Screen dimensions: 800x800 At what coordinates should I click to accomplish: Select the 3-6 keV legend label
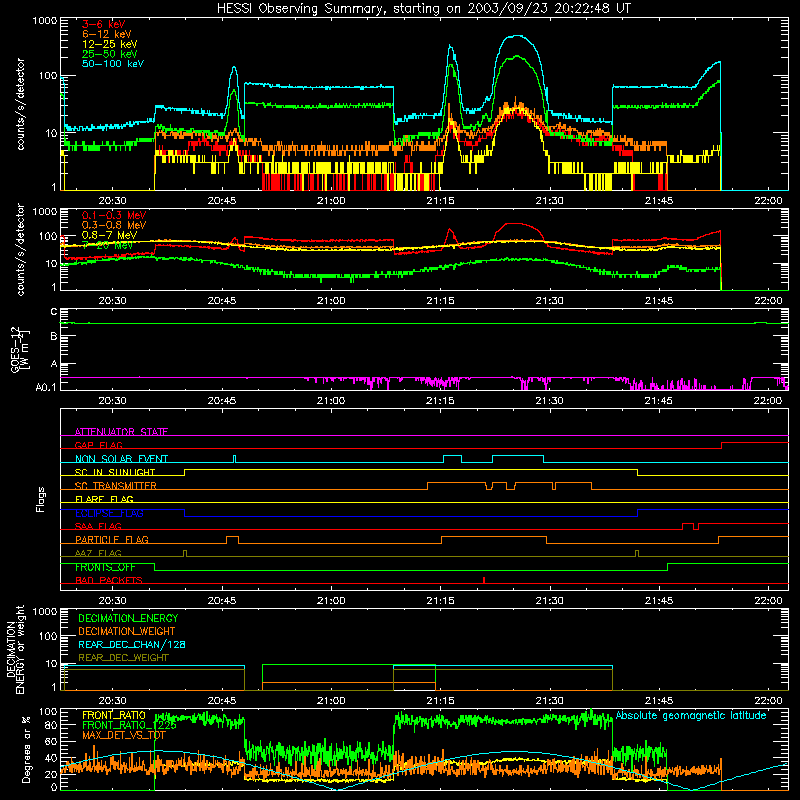click(x=104, y=24)
